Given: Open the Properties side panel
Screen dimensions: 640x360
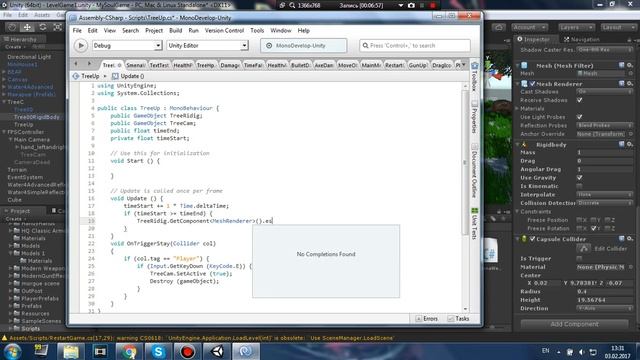Looking at the screenshot, I should pos(474,117).
